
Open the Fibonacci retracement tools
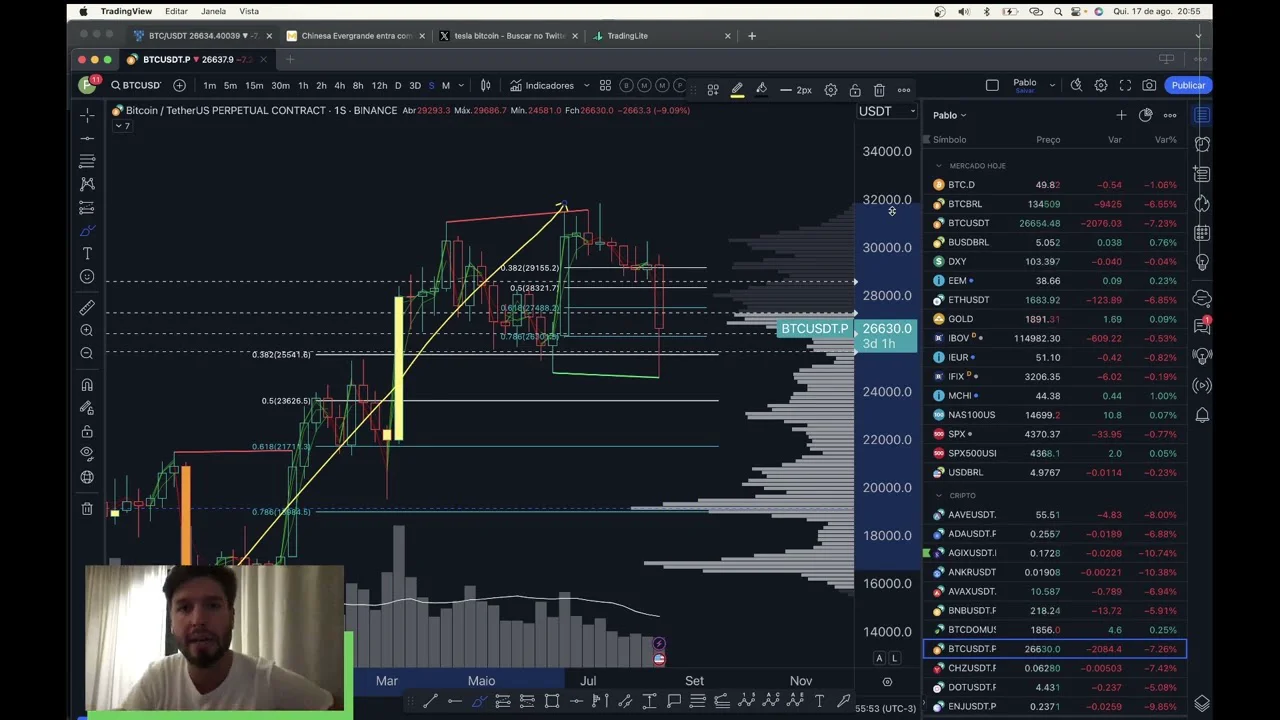(87, 161)
